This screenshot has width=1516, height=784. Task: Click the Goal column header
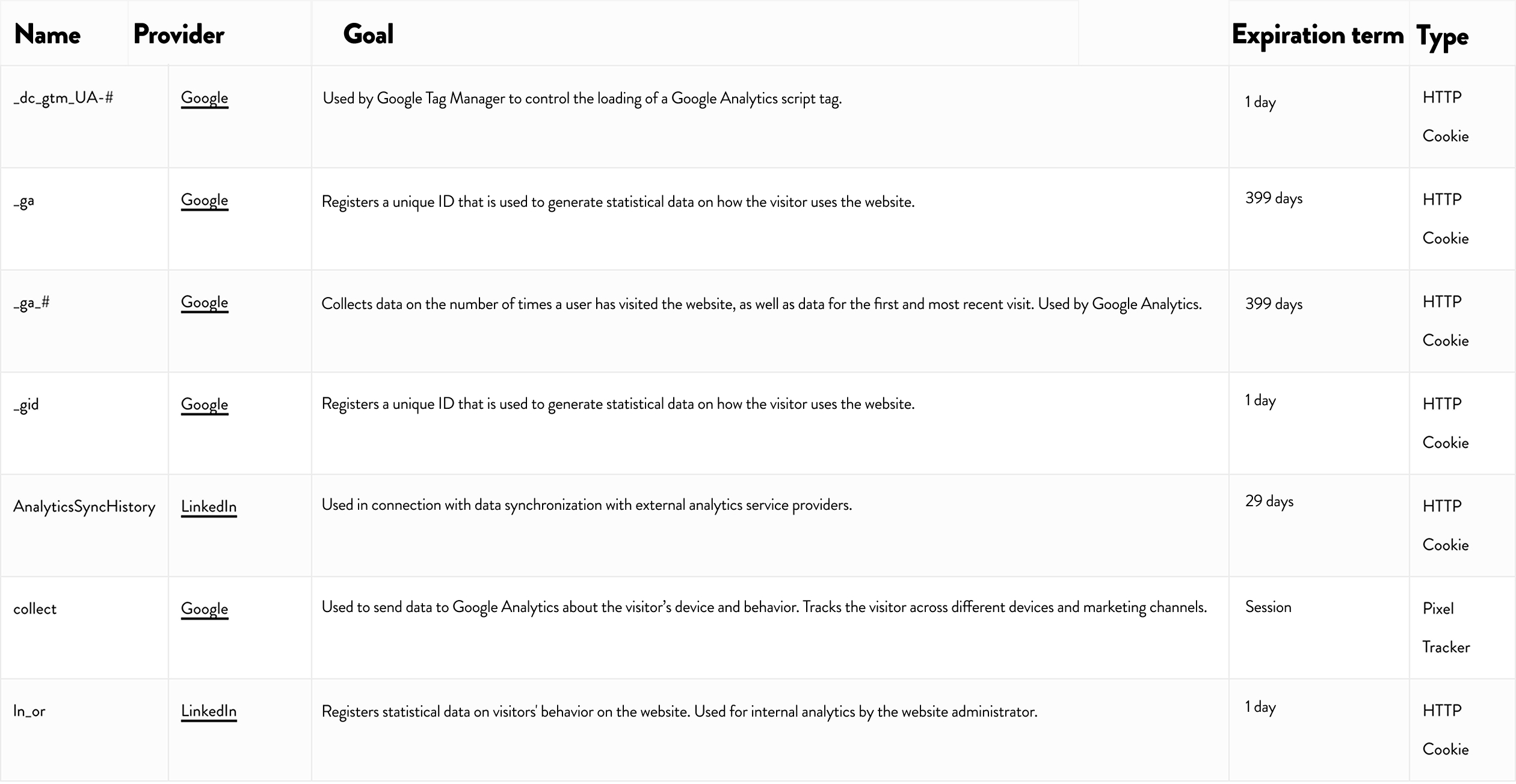368,34
